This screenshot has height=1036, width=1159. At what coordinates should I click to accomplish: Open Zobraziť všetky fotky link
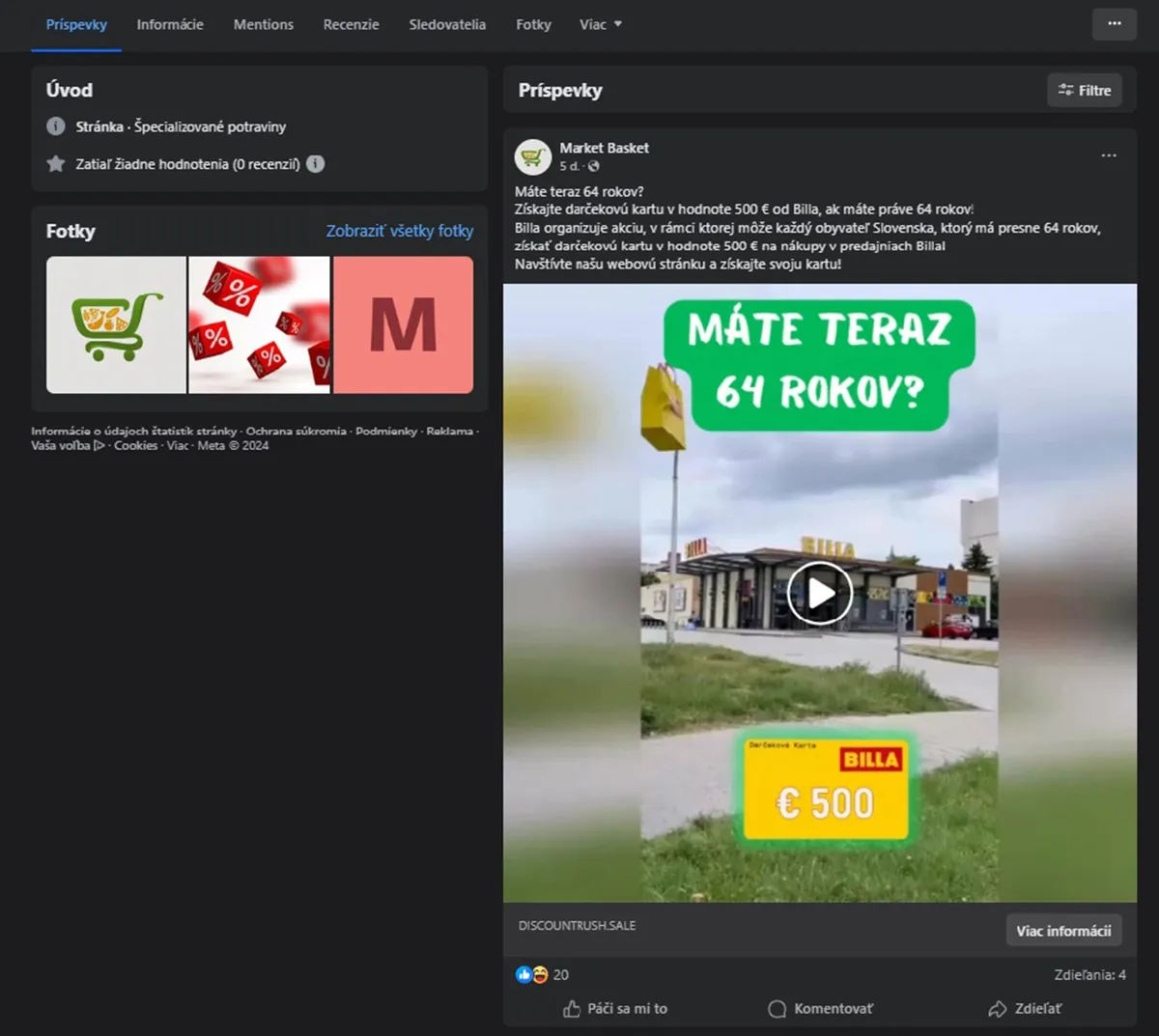click(399, 231)
